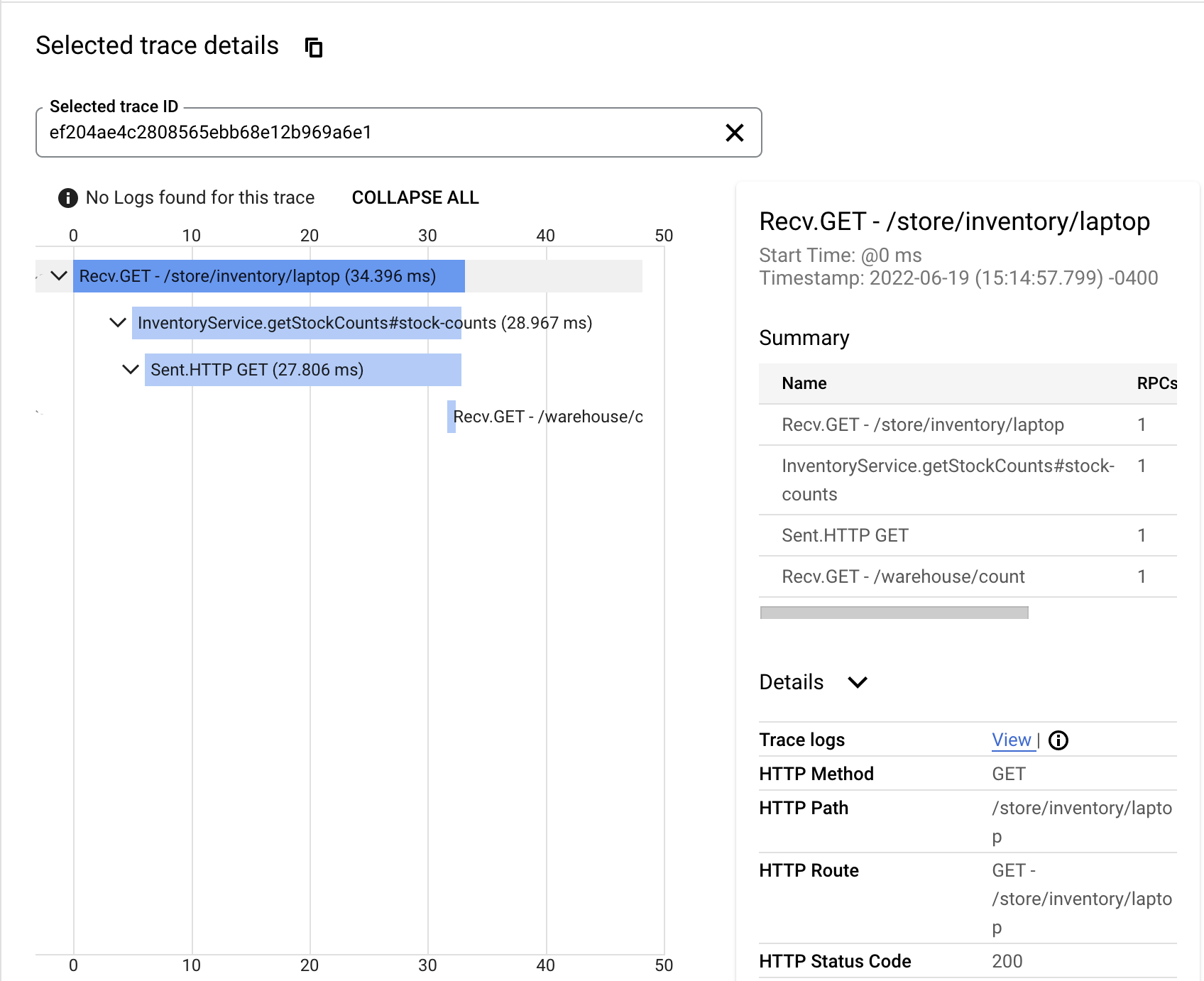The image size is (1204, 981).
Task: Click the RPCs column header
Action: [1157, 383]
